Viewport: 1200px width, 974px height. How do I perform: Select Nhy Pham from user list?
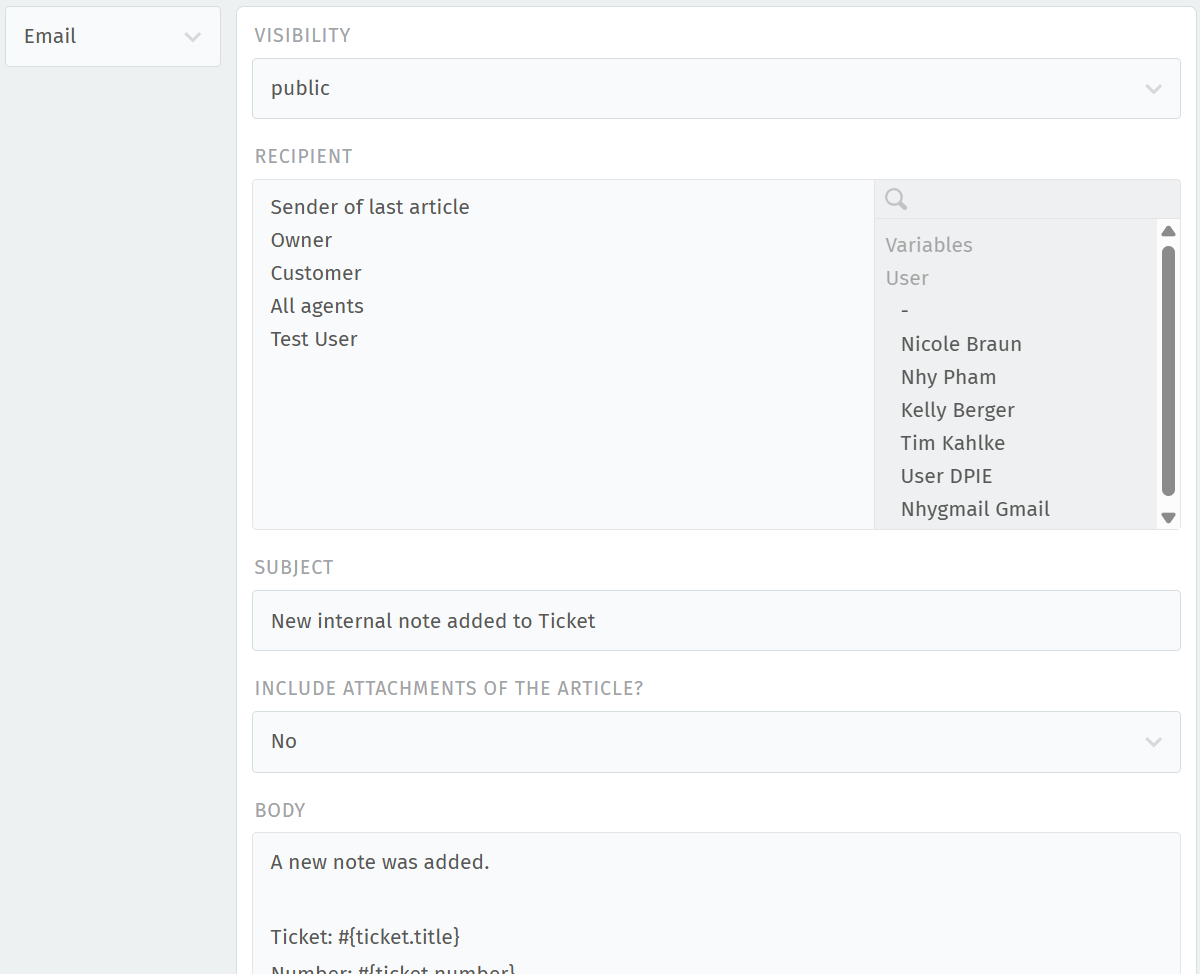point(948,377)
